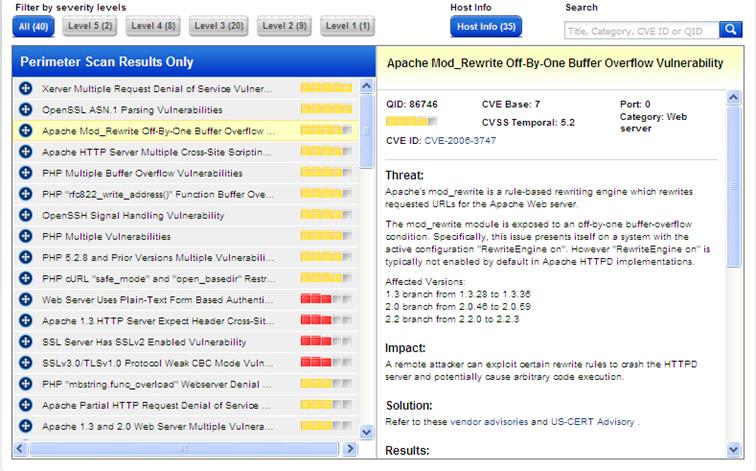Select OpenSSL ASN.1 Parsing Vulnerabilities title text
756x471 pixels.
coord(132,110)
